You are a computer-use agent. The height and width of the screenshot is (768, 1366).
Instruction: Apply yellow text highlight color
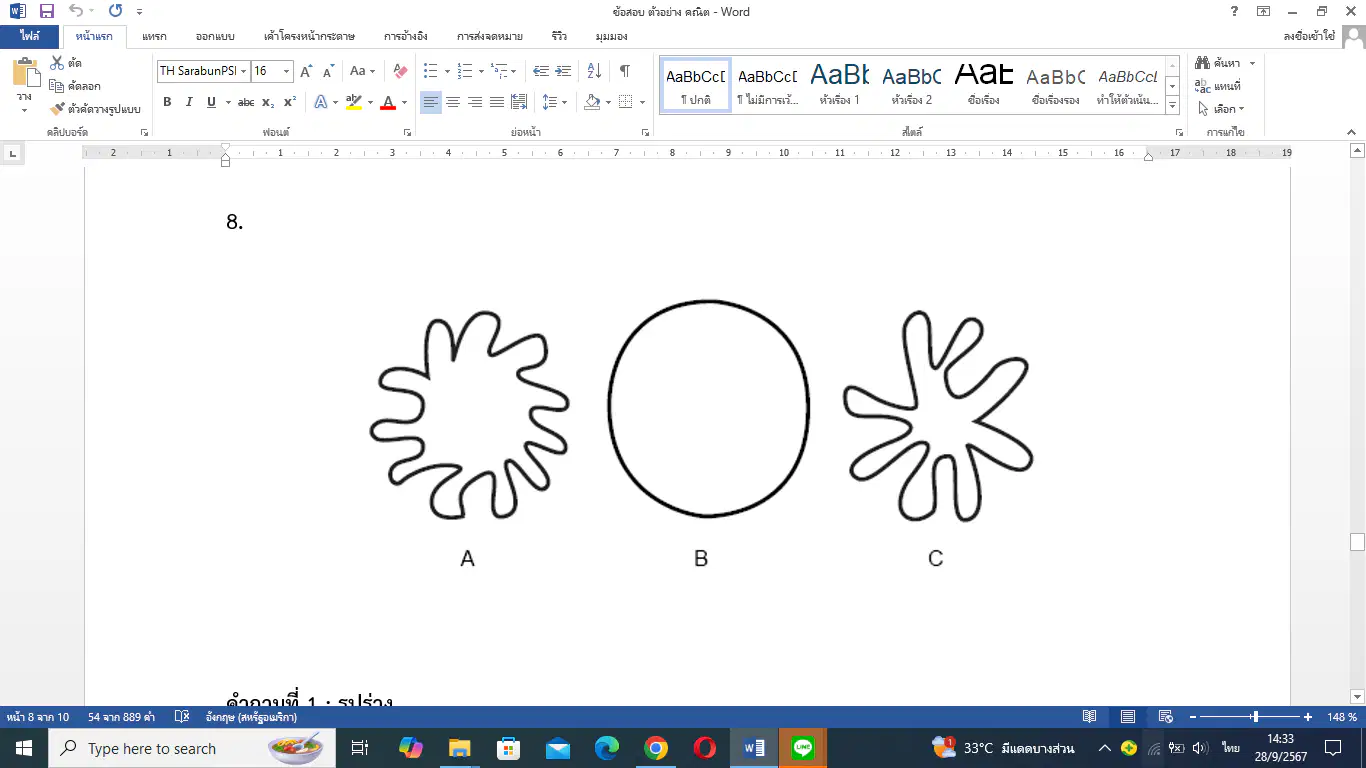coord(353,102)
